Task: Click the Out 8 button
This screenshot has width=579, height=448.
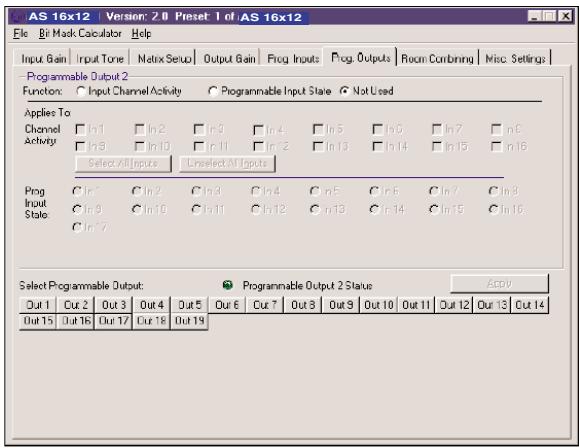Action: 303,305
